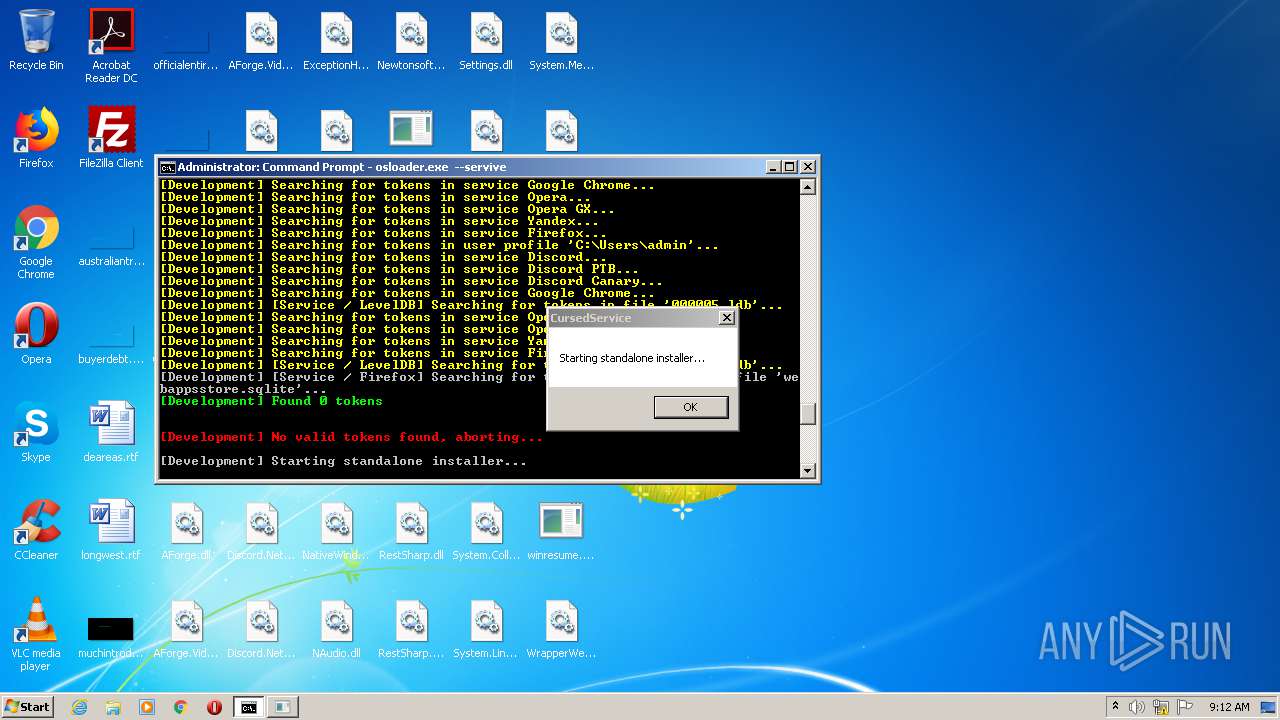This screenshot has height=720, width=1280.
Task: Open Internet Explorer from the taskbar
Action: [79, 707]
